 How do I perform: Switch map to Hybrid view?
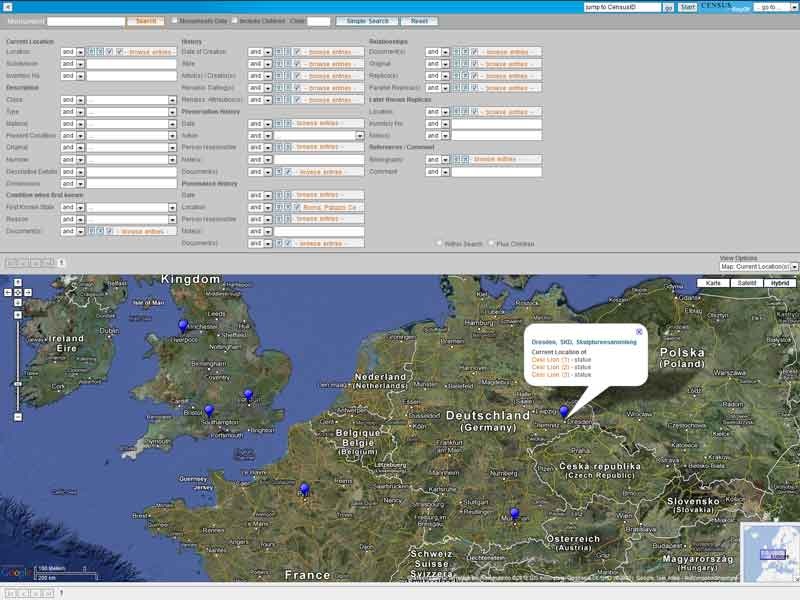(x=780, y=283)
